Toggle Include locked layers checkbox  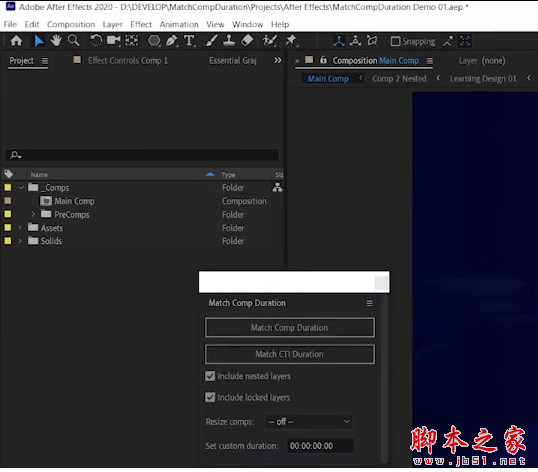(210, 397)
